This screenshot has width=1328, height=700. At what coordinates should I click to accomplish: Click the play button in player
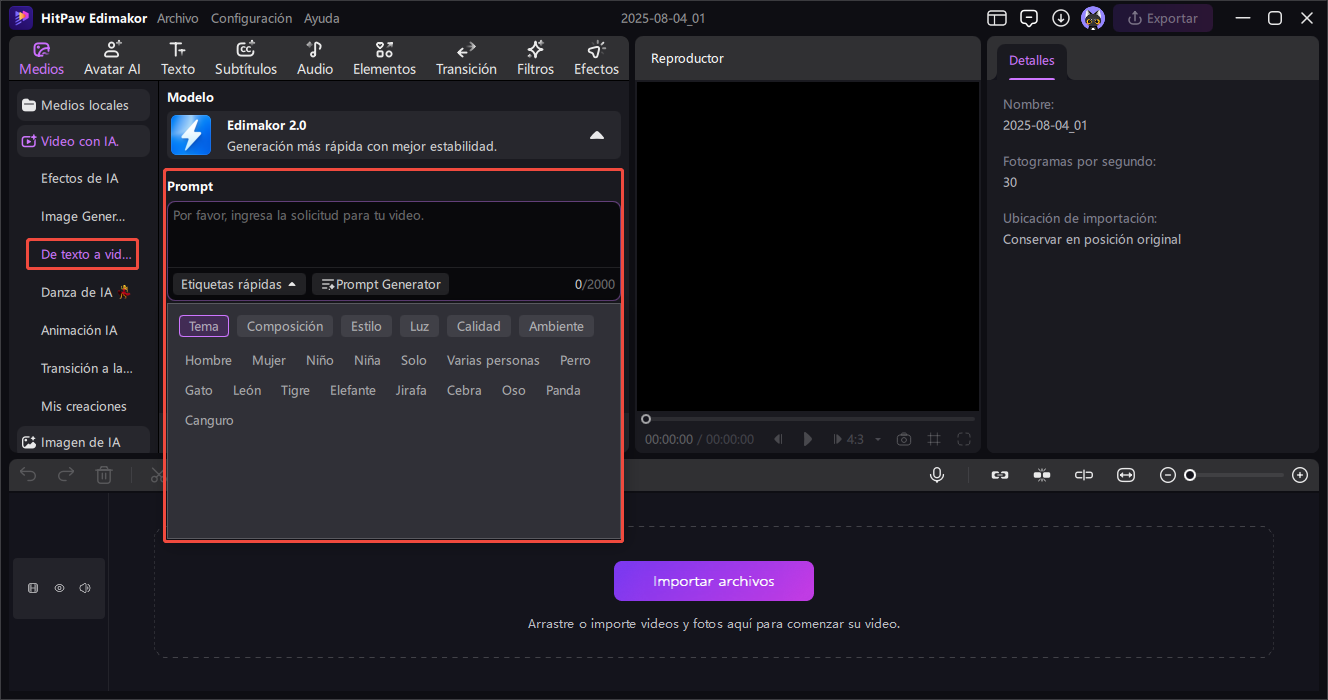(808, 439)
